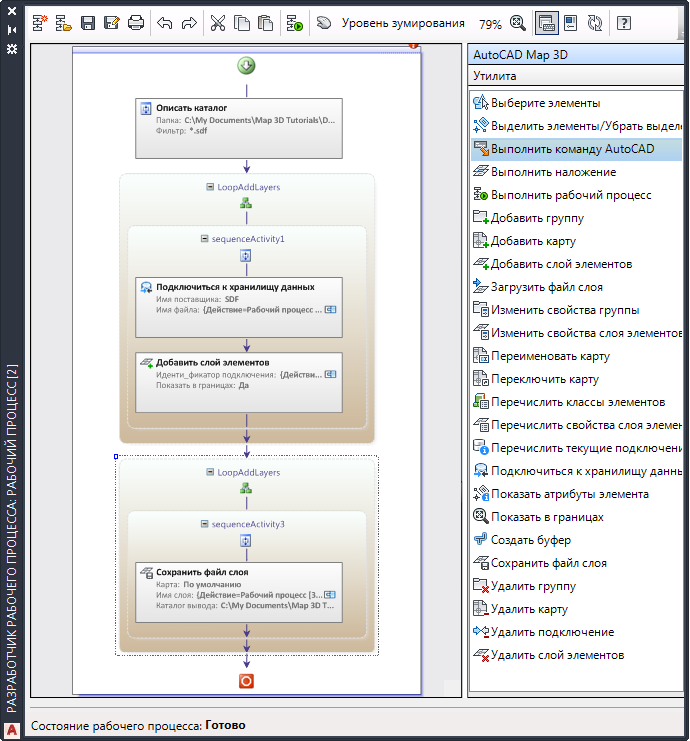Choose 'Выполнить рабочий процесс' activity

pyautogui.click(x=577, y=195)
